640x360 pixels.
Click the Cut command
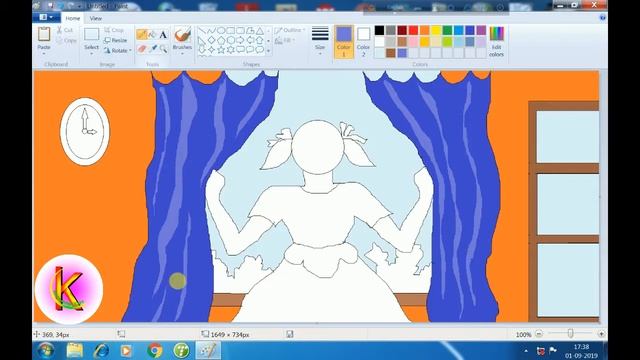coord(65,30)
